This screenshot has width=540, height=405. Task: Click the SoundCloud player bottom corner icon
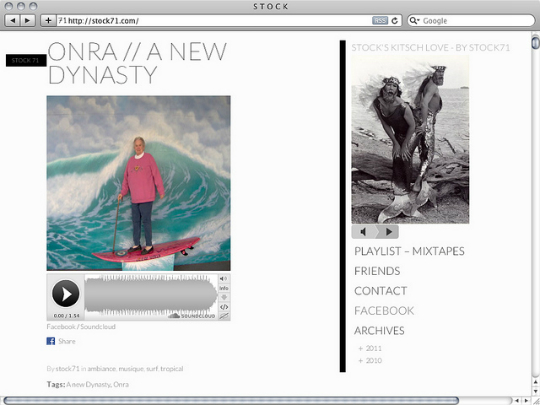224,316
